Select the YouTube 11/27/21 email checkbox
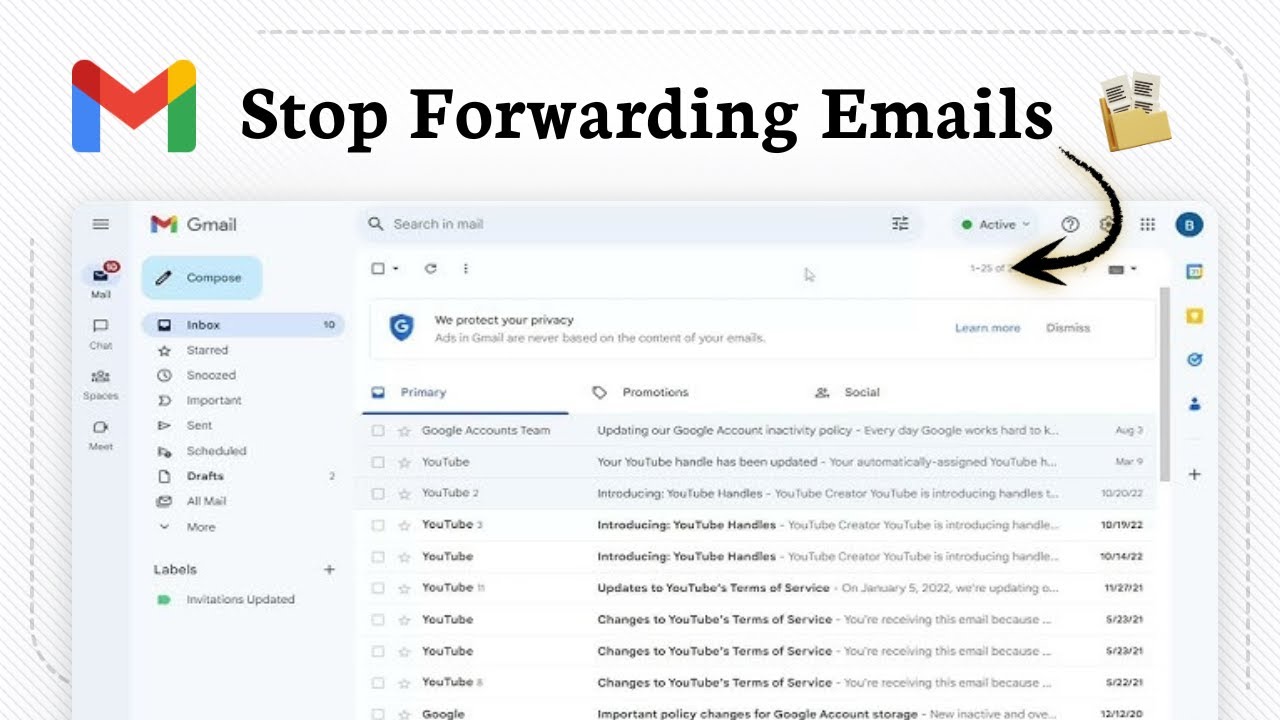 coord(378,588)
